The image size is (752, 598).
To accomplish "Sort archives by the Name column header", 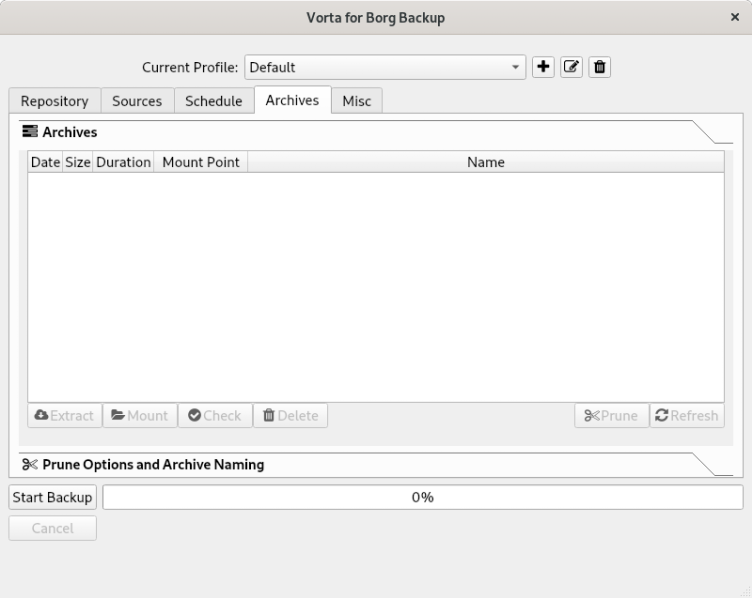I will click(485, 162).
